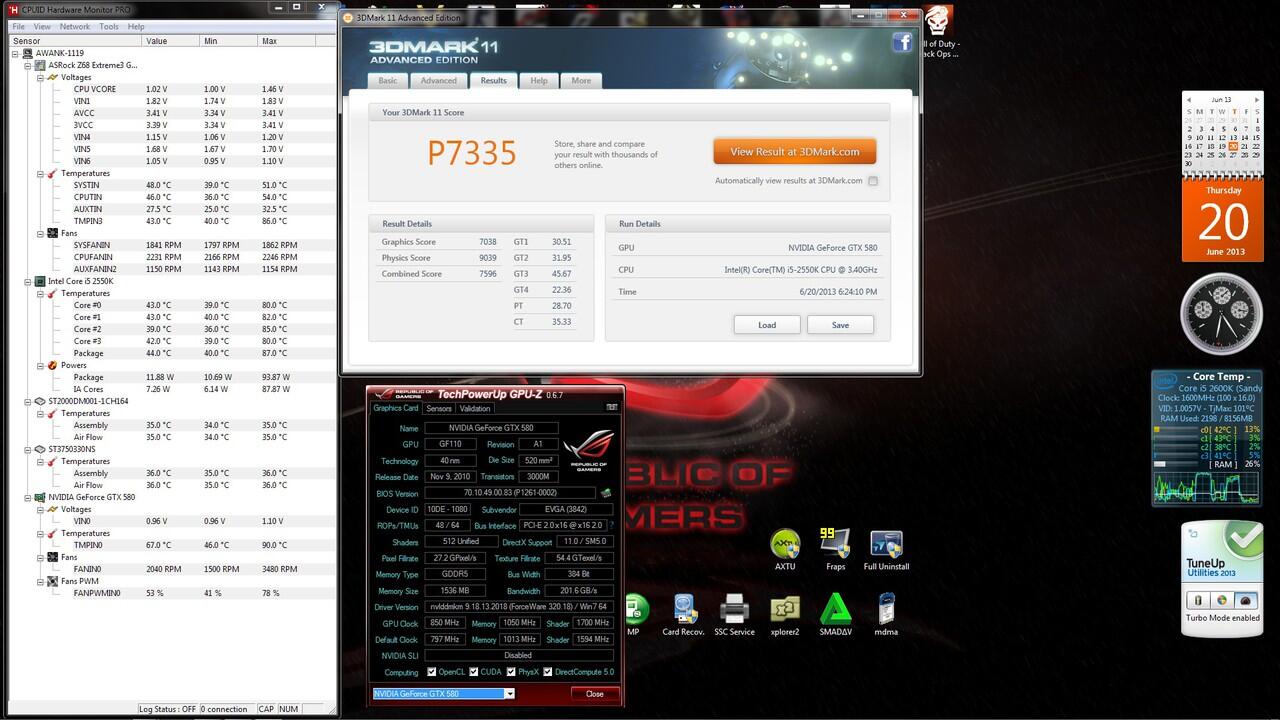The image size is (1280, 720).
Task: Click TuneUp standard mode middle button
Action: pyautogui.click(x=1221, y=600)
